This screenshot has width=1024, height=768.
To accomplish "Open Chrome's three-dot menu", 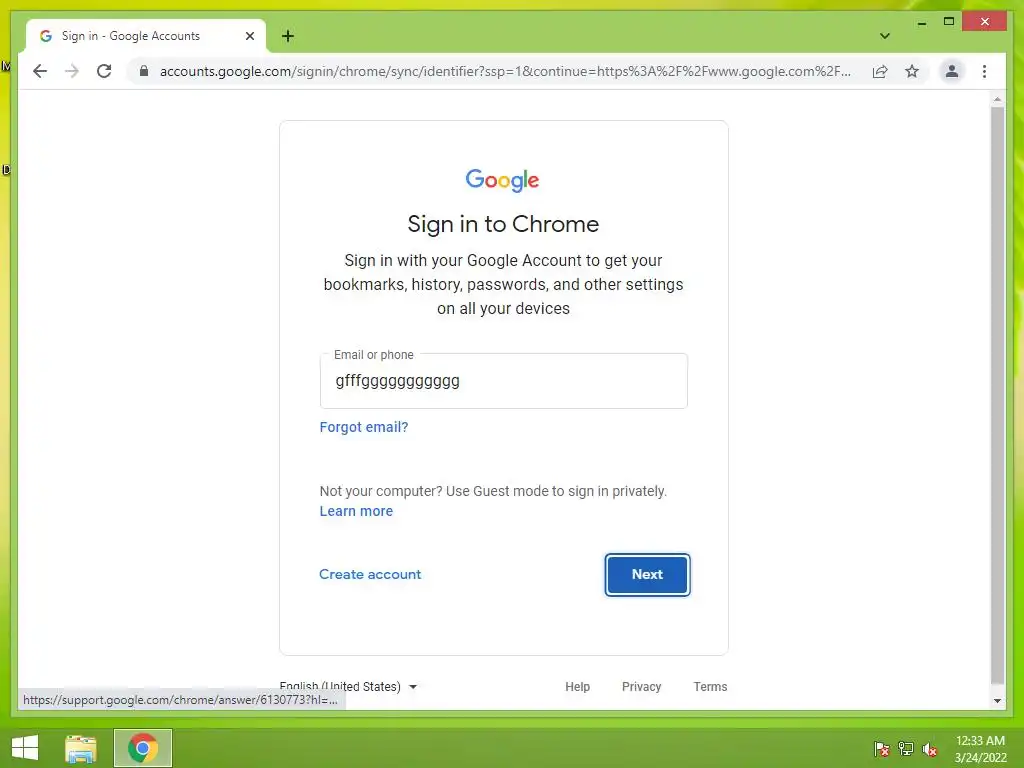I will pyautogui.click(x=984, y=71).
